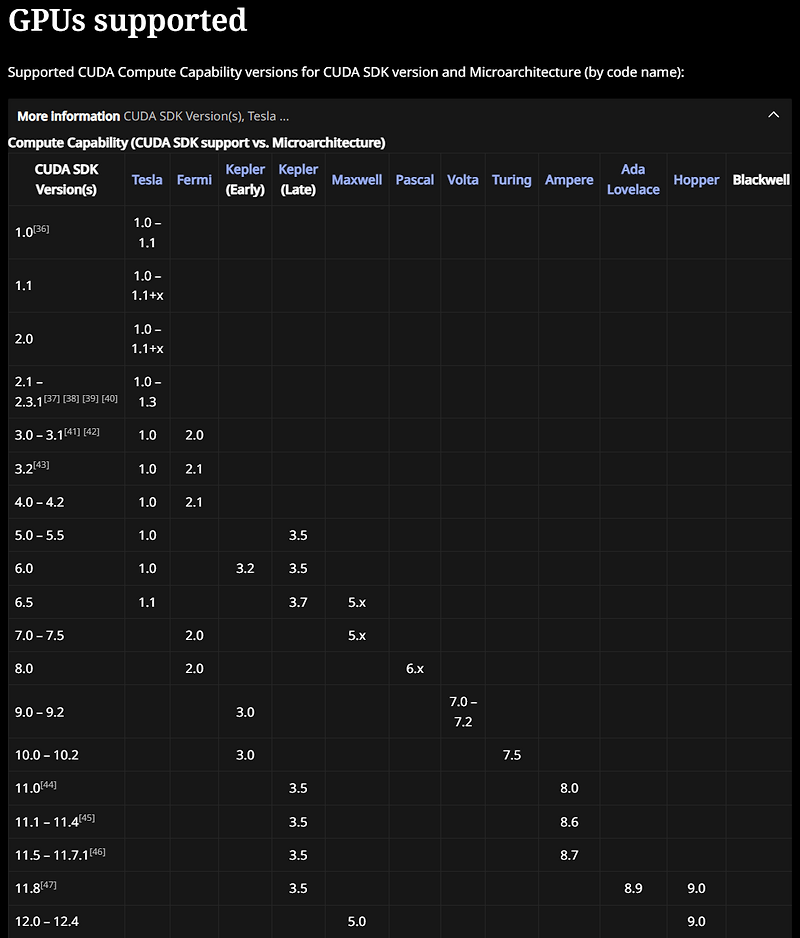The height and width of the screenshot is (938, 800).
Task: Open citation [37] next to 2.3.1
Action: [x=51, y=398]
